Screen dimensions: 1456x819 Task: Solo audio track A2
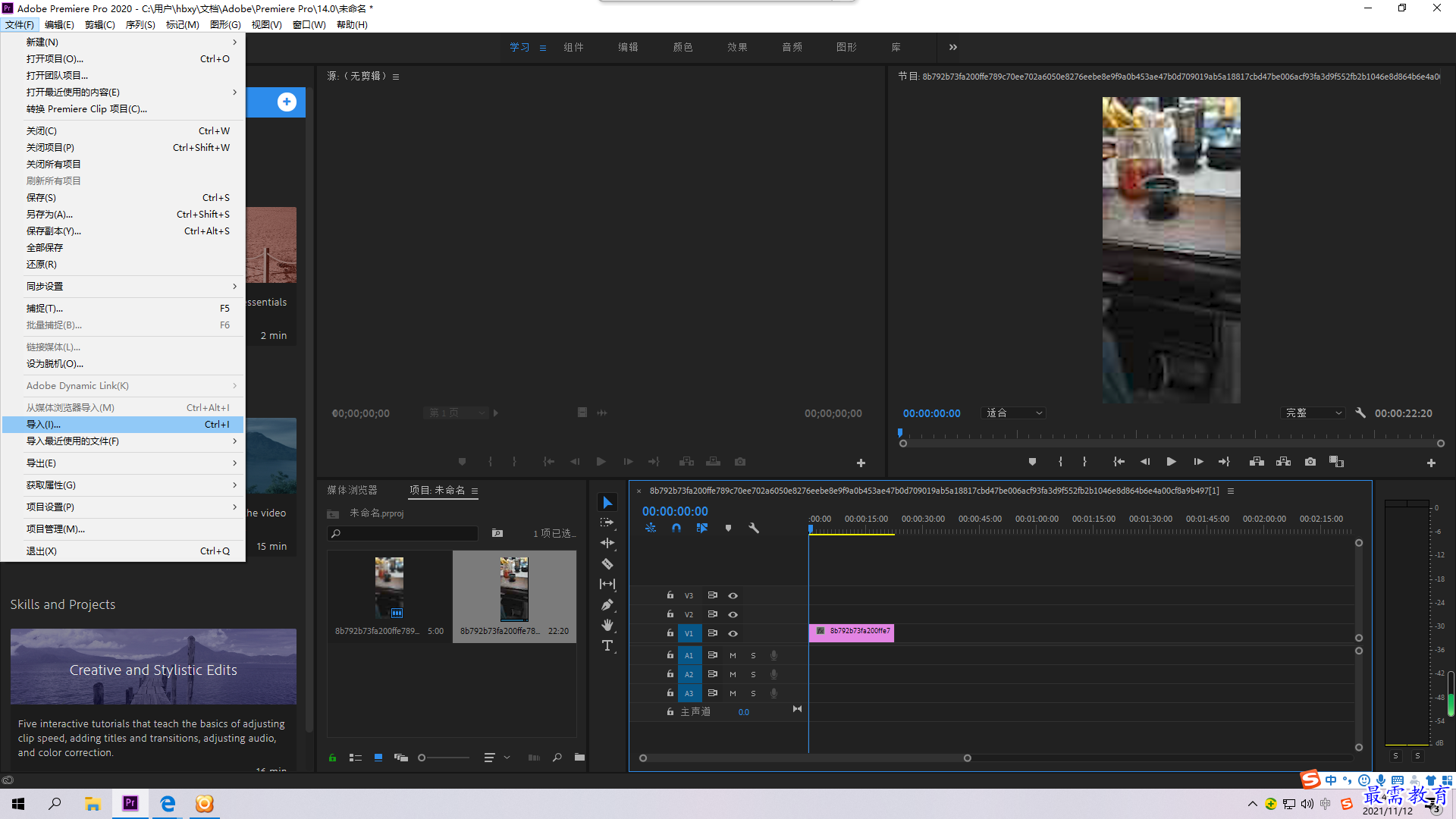coord(753,675)
